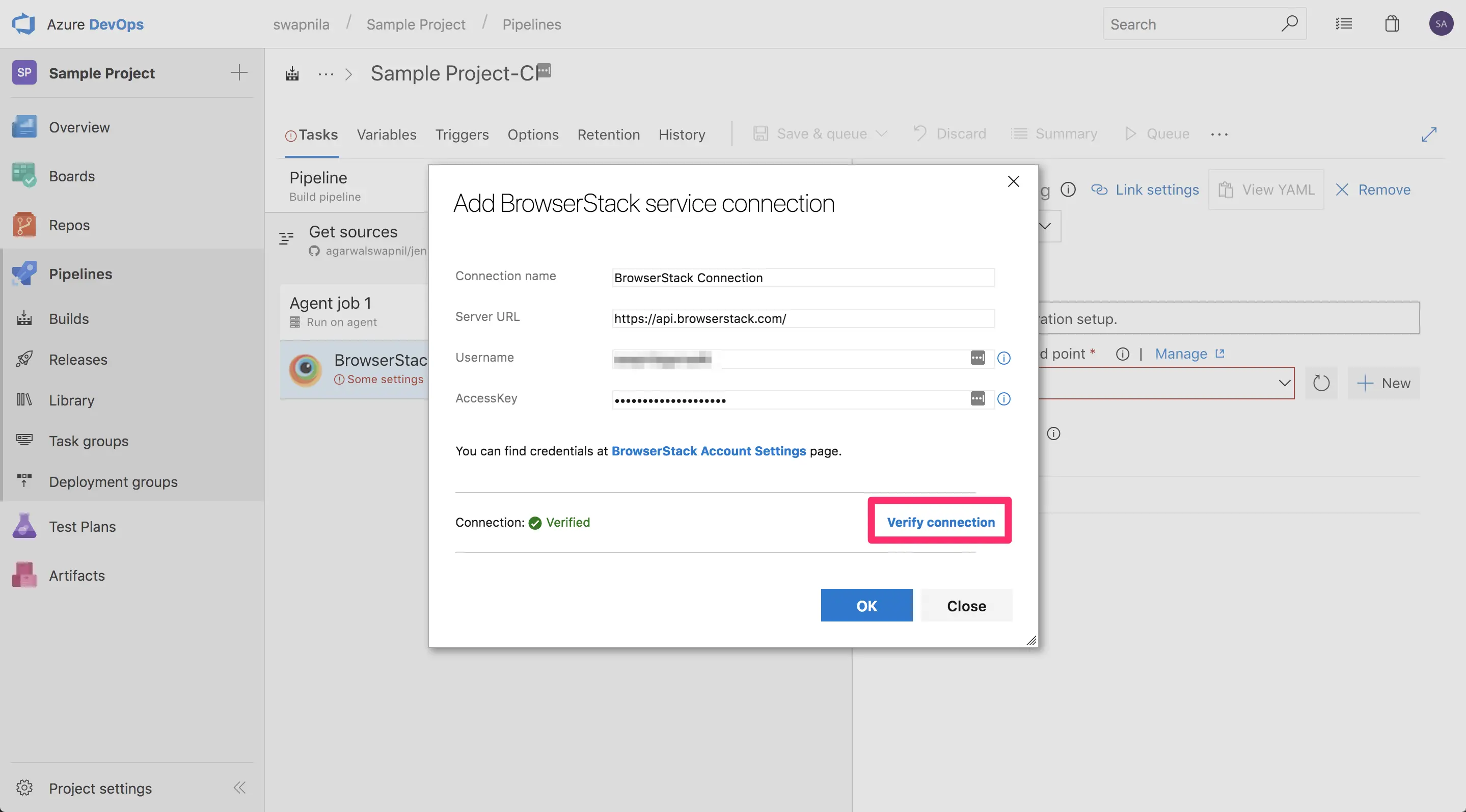Open Boards from the sidebar
The width and height of the screenshot is (1466, 812).
(x=71, y=176)
